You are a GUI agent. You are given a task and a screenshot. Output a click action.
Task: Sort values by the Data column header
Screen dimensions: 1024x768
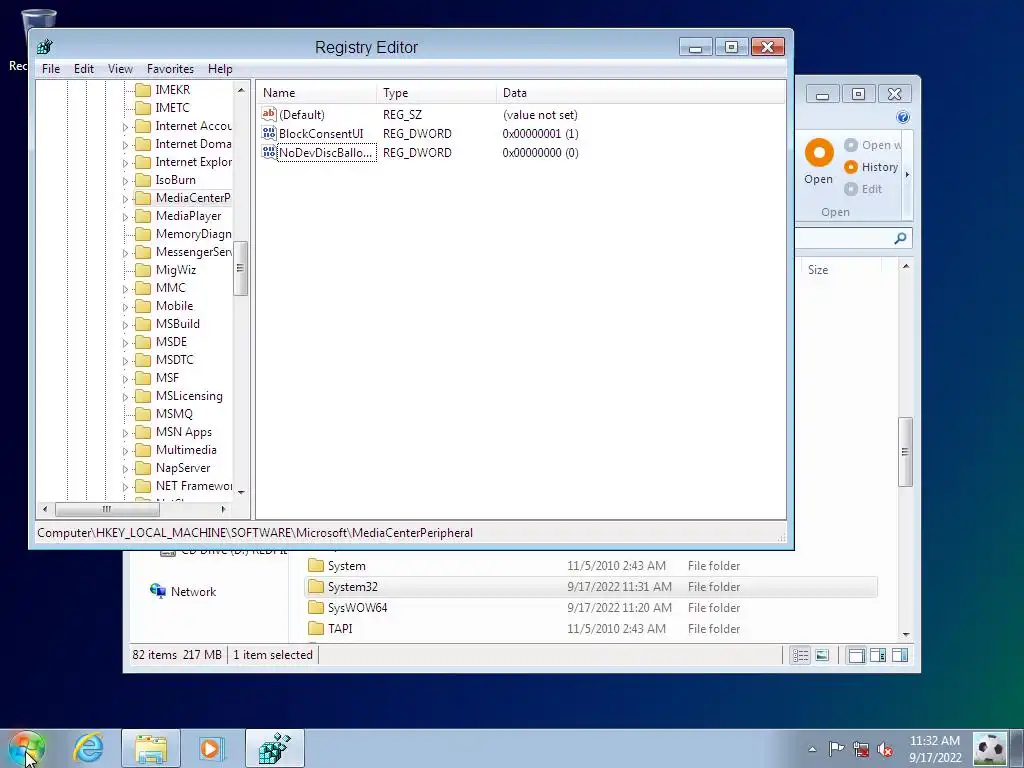coord(640,93)
